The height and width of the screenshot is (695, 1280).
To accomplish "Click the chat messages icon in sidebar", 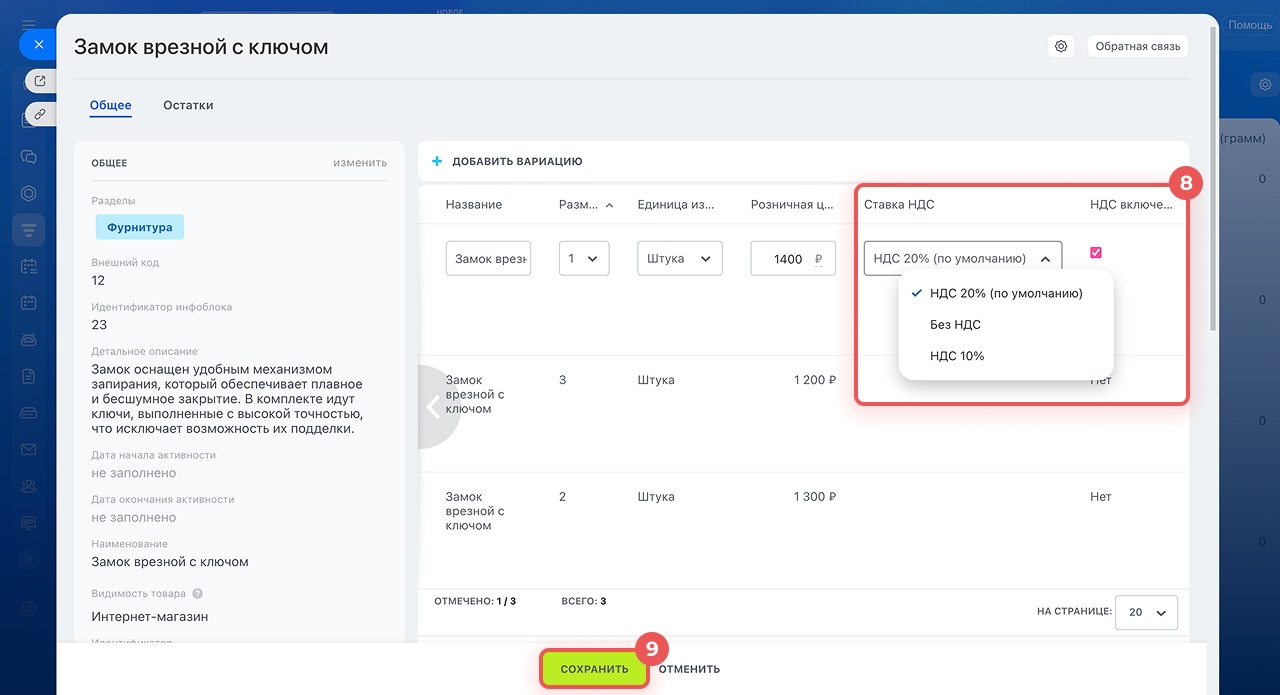I will coord(29,157).
